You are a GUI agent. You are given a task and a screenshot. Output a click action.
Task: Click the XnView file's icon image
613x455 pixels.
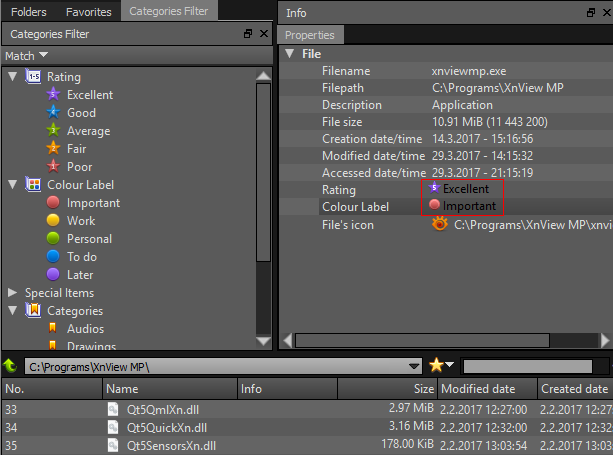tap(440, 224)
